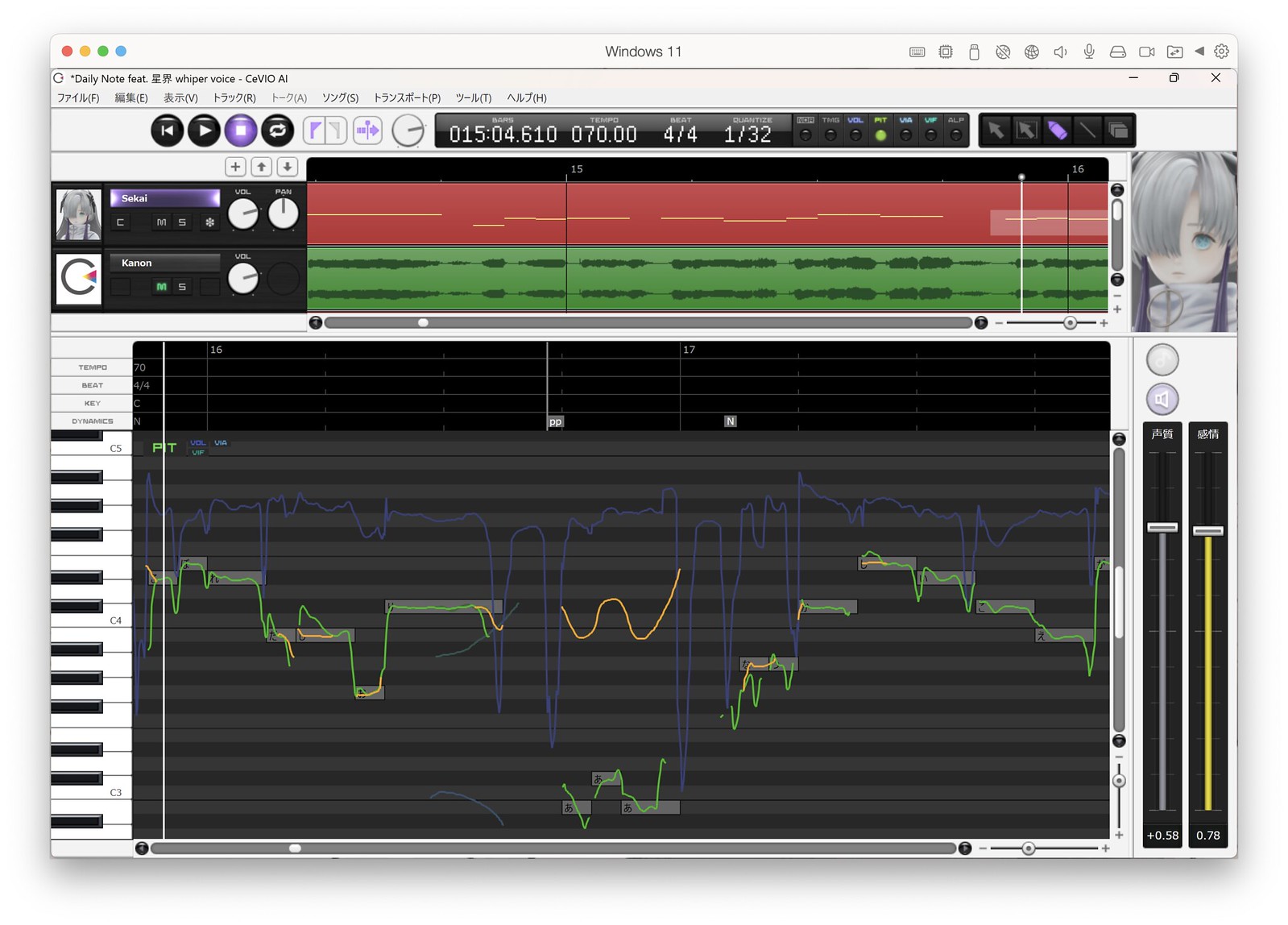Select the purple pencil tool
Viewport: 1288px width, 925px height.
1057,131
